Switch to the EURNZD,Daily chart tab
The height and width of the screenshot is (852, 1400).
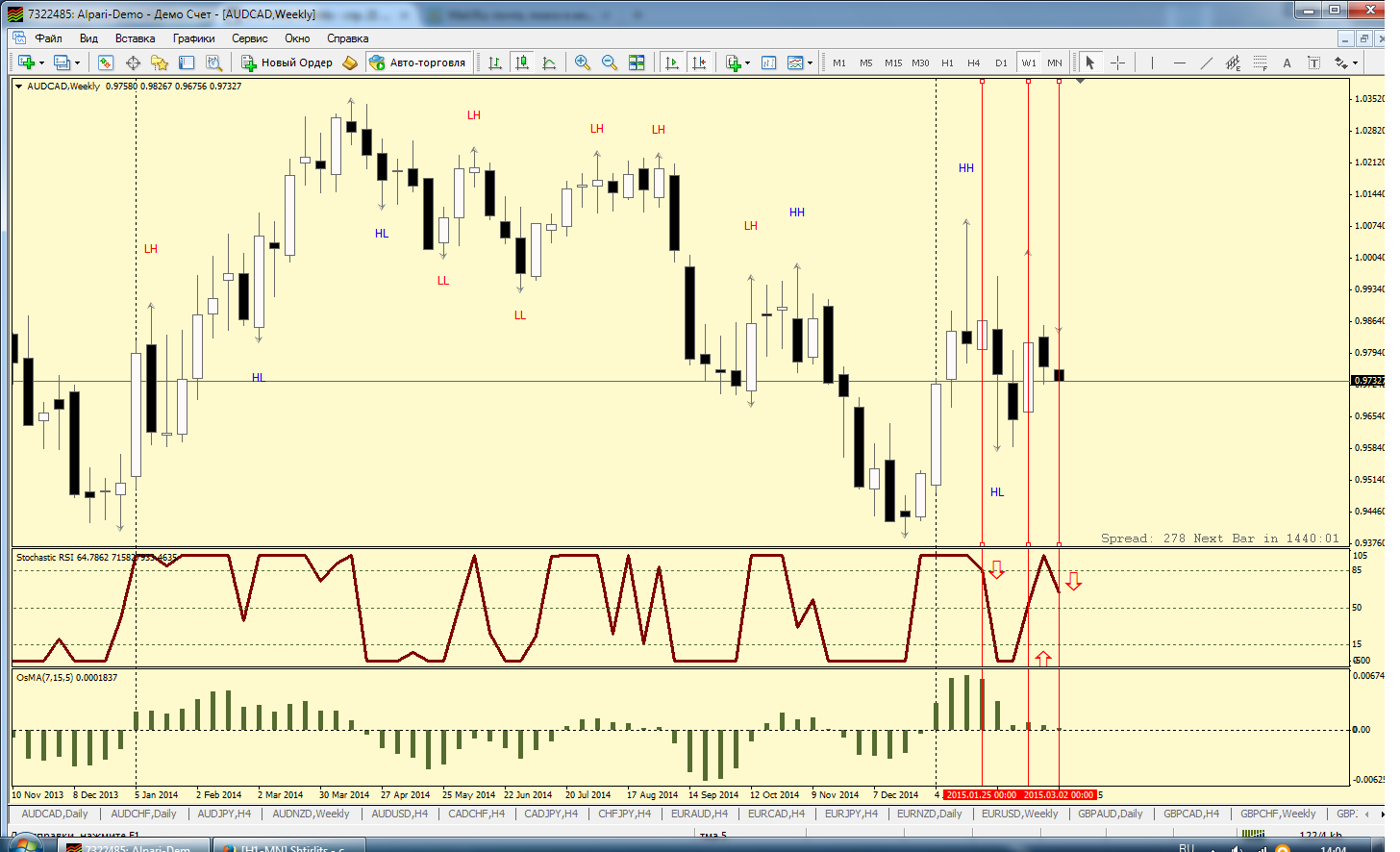pos(930,814)
